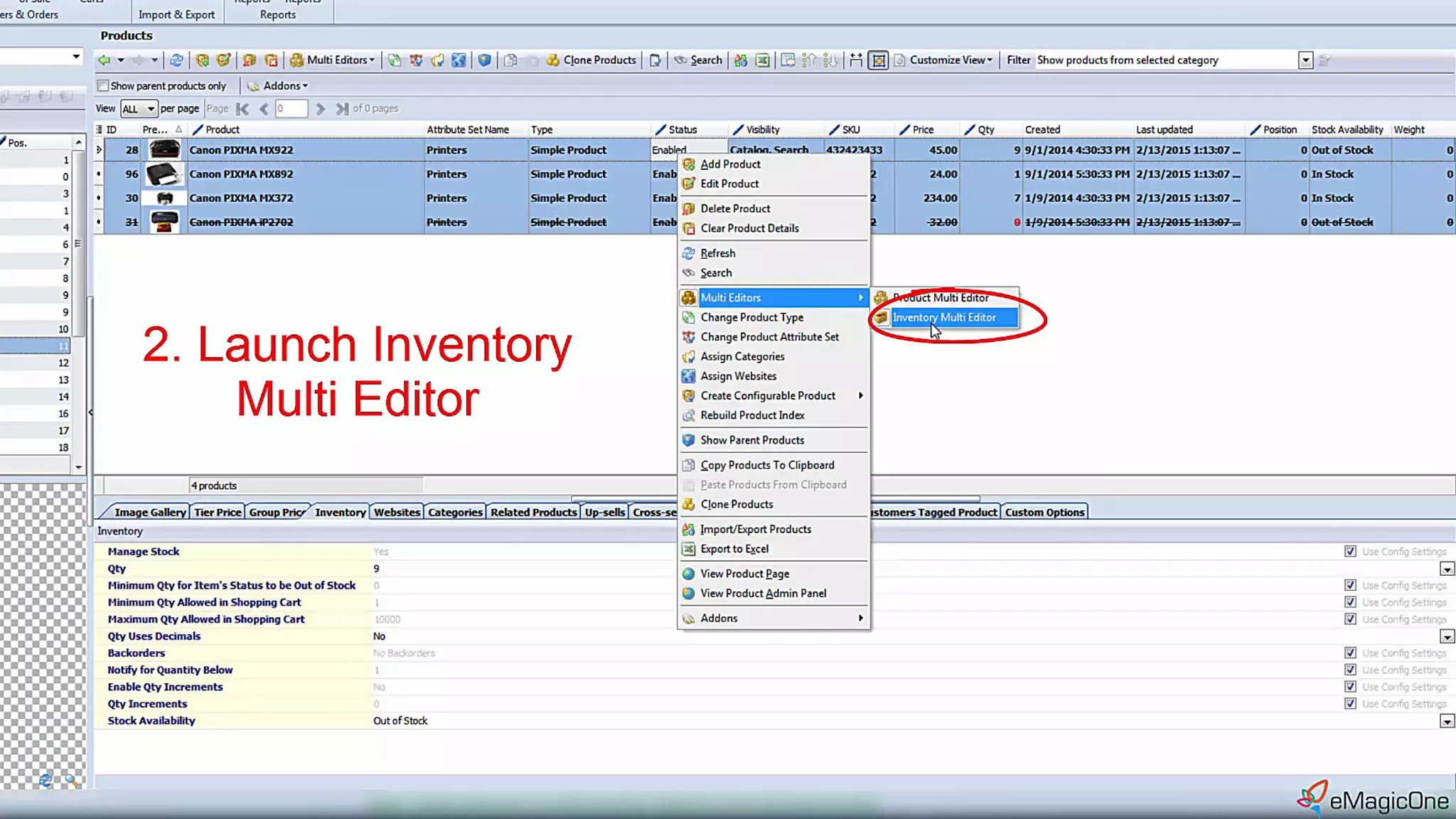Click Canon PIXMA MX892 product thumbnail
Image resolution: width=1456 pixels, height=819 pixels.
(164, 174)
